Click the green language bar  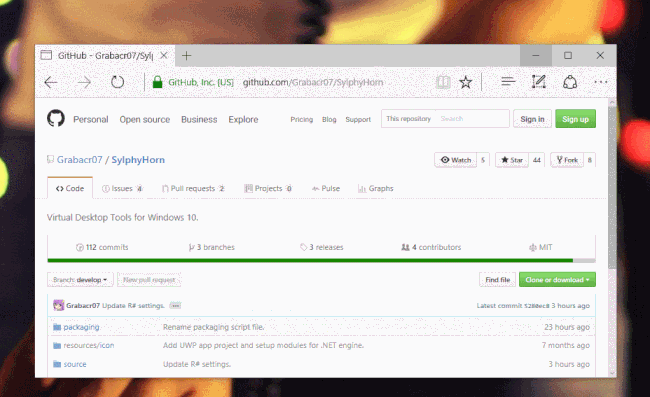click(x=310, y=261)
